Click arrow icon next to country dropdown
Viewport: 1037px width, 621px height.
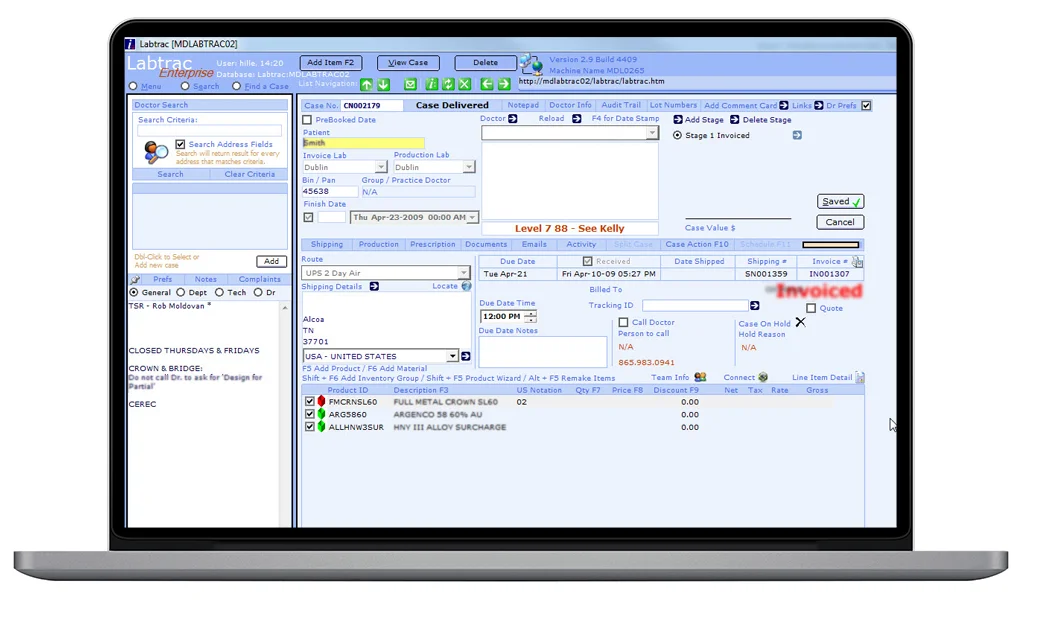tap(466, 356)
